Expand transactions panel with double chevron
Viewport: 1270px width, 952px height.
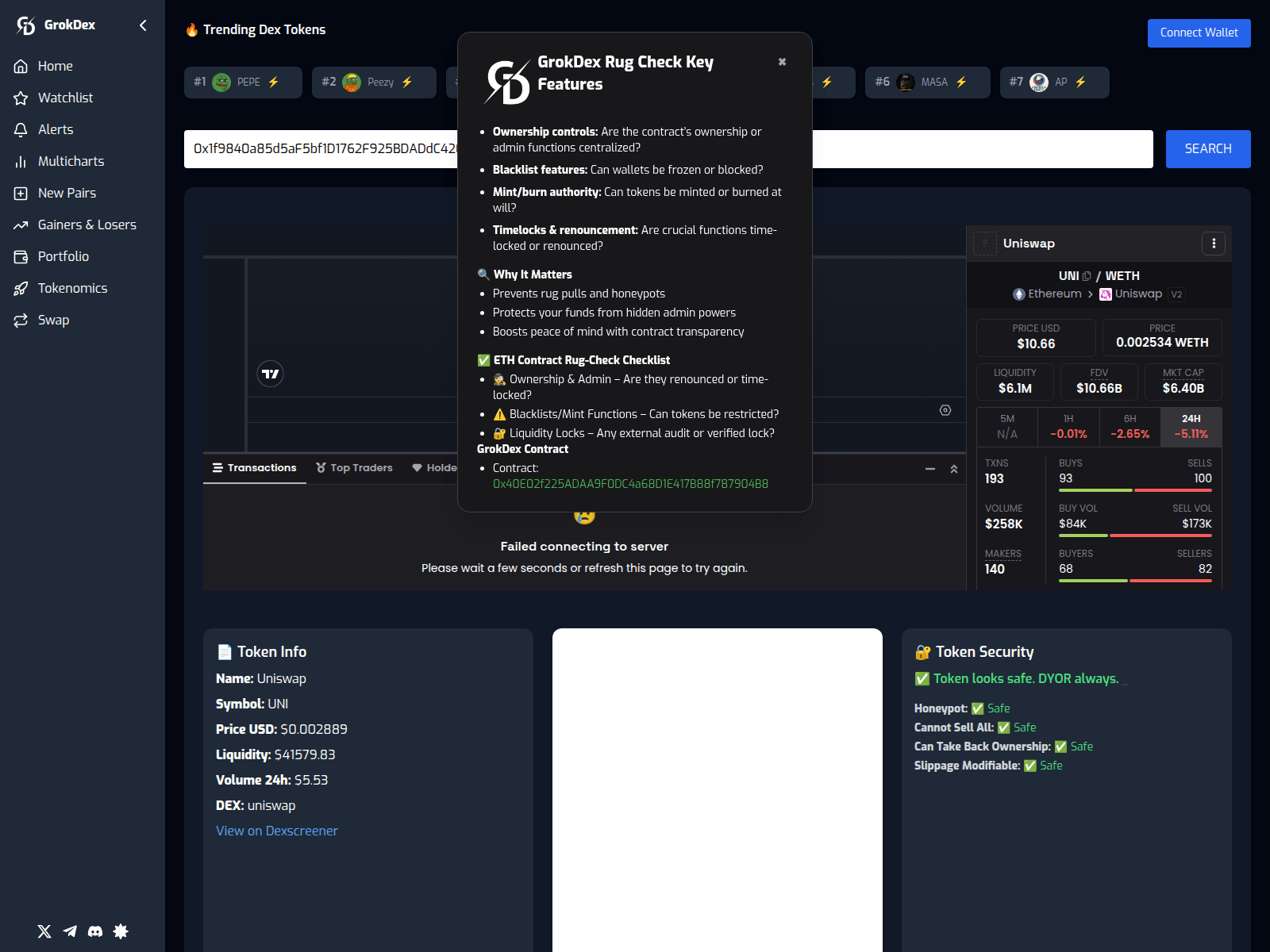coord(954,469)
